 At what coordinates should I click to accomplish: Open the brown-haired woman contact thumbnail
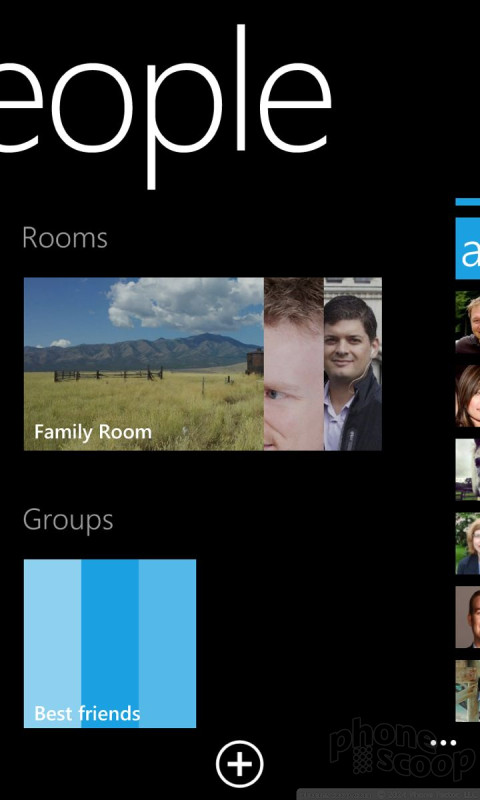point(468,396)
